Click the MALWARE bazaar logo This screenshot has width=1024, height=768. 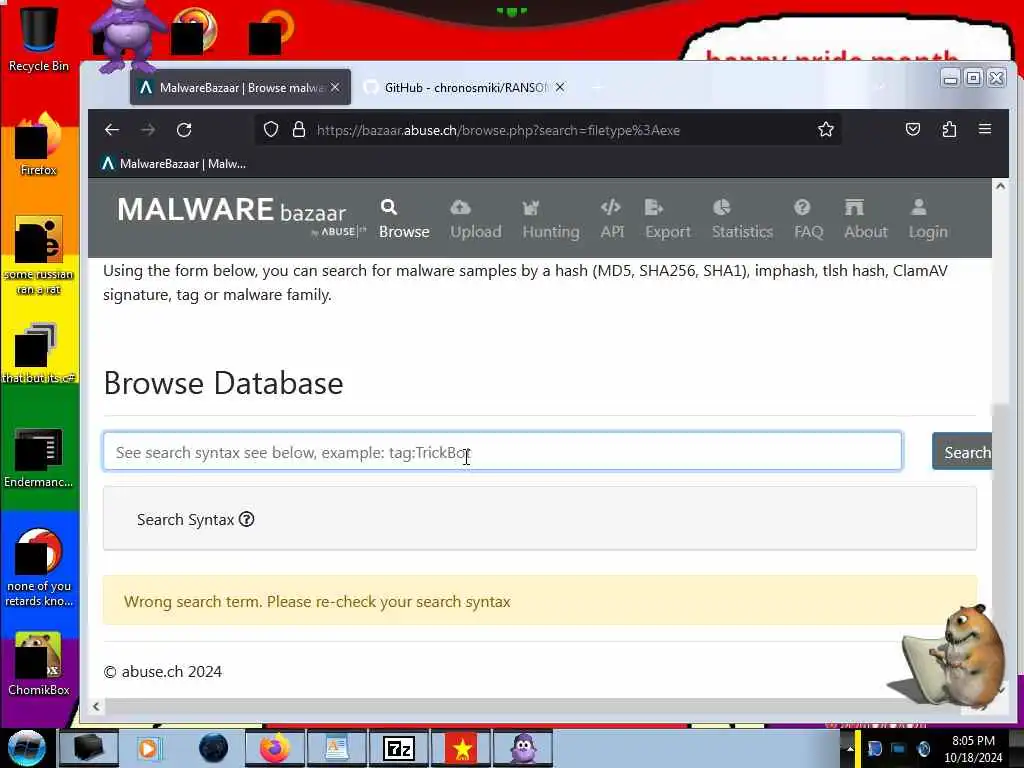pos(240,216)
